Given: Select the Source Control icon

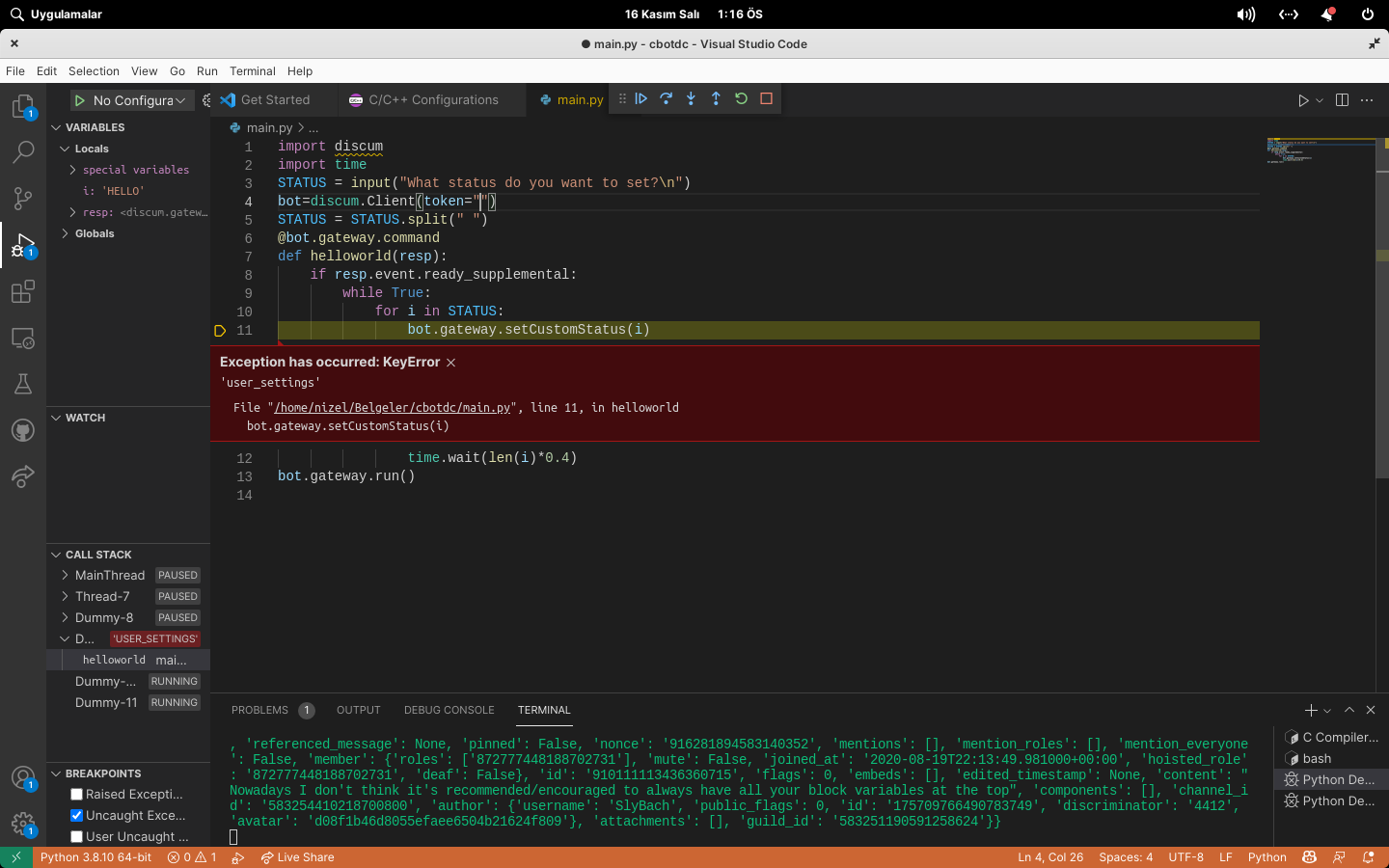Looking at the screenshot, I should pos(23,198).
